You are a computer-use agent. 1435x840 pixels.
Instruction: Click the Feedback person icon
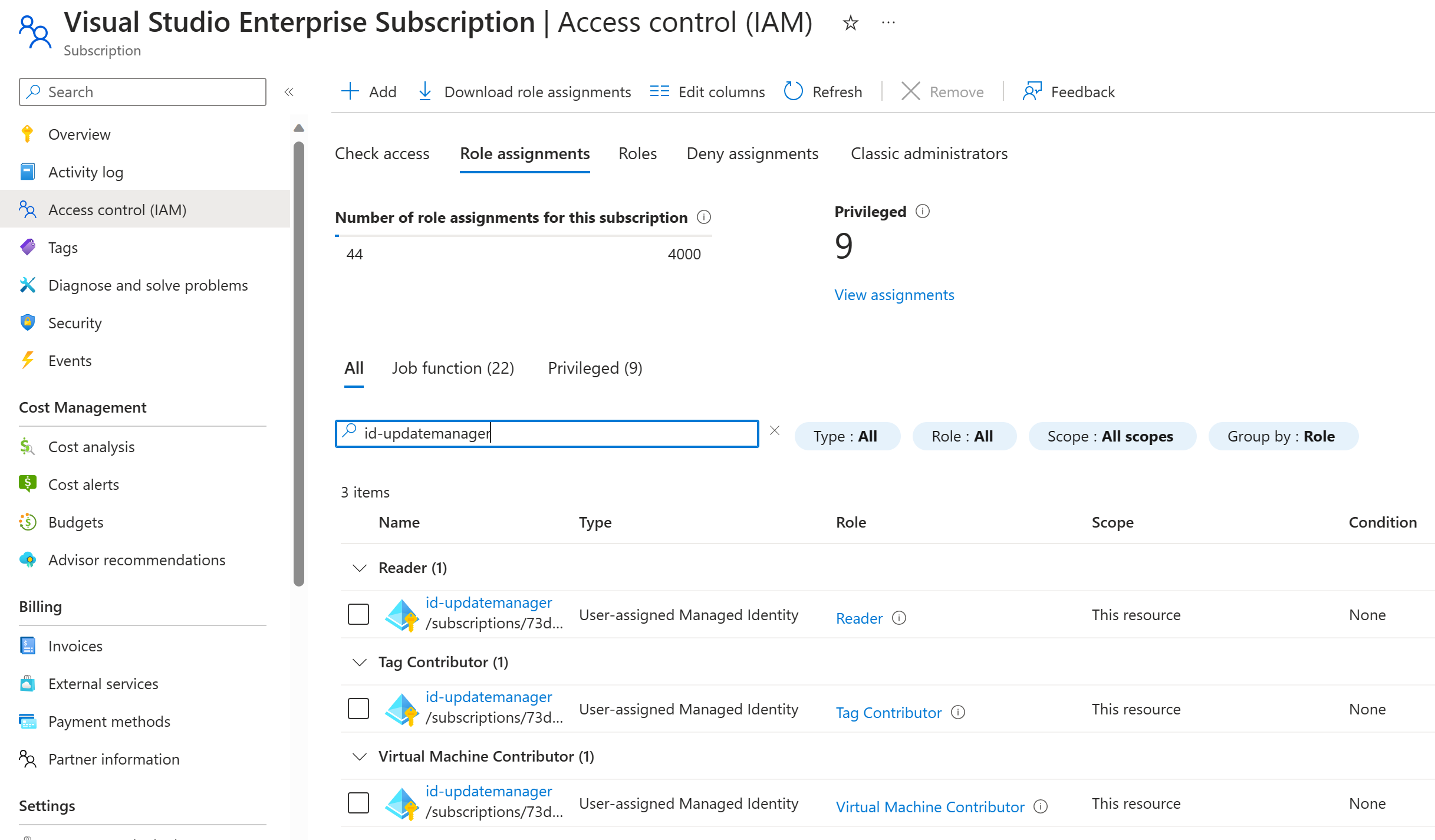click(1032, 91)
